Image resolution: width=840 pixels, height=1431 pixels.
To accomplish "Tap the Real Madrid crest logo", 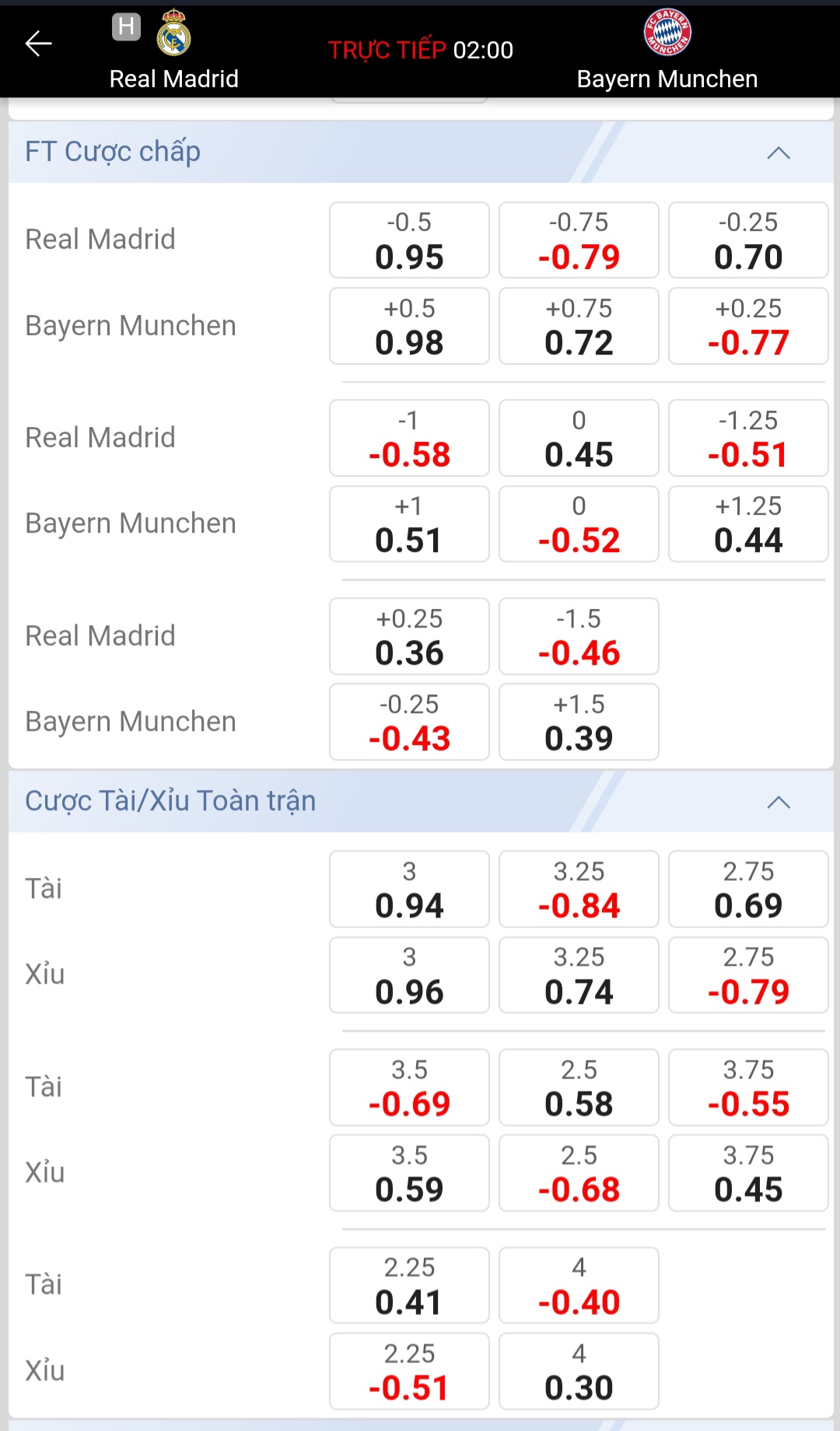I will pos(173,33).
